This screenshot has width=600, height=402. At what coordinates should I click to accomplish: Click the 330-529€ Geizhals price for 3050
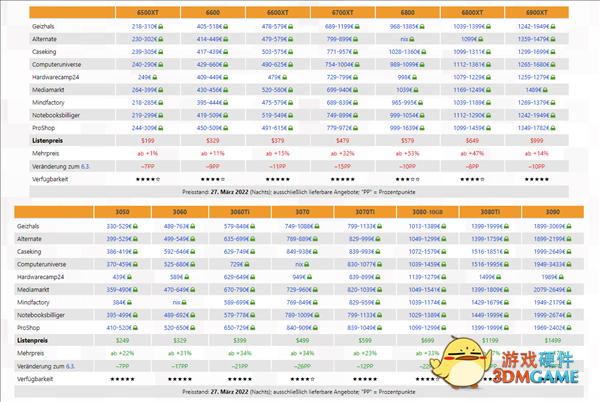click(119, 226)
